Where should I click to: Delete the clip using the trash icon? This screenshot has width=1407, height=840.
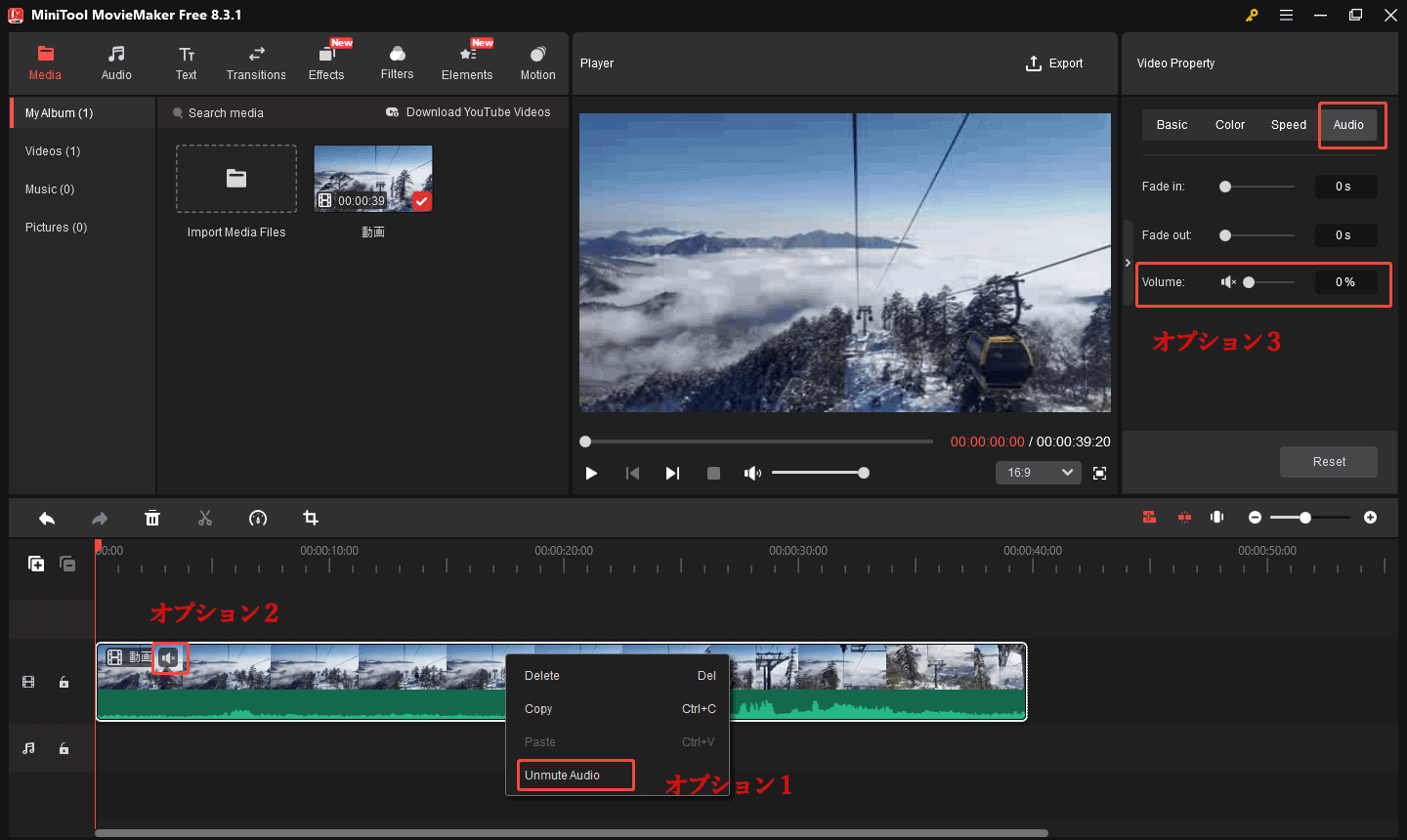pyautogui.click(x=152, y=518)
